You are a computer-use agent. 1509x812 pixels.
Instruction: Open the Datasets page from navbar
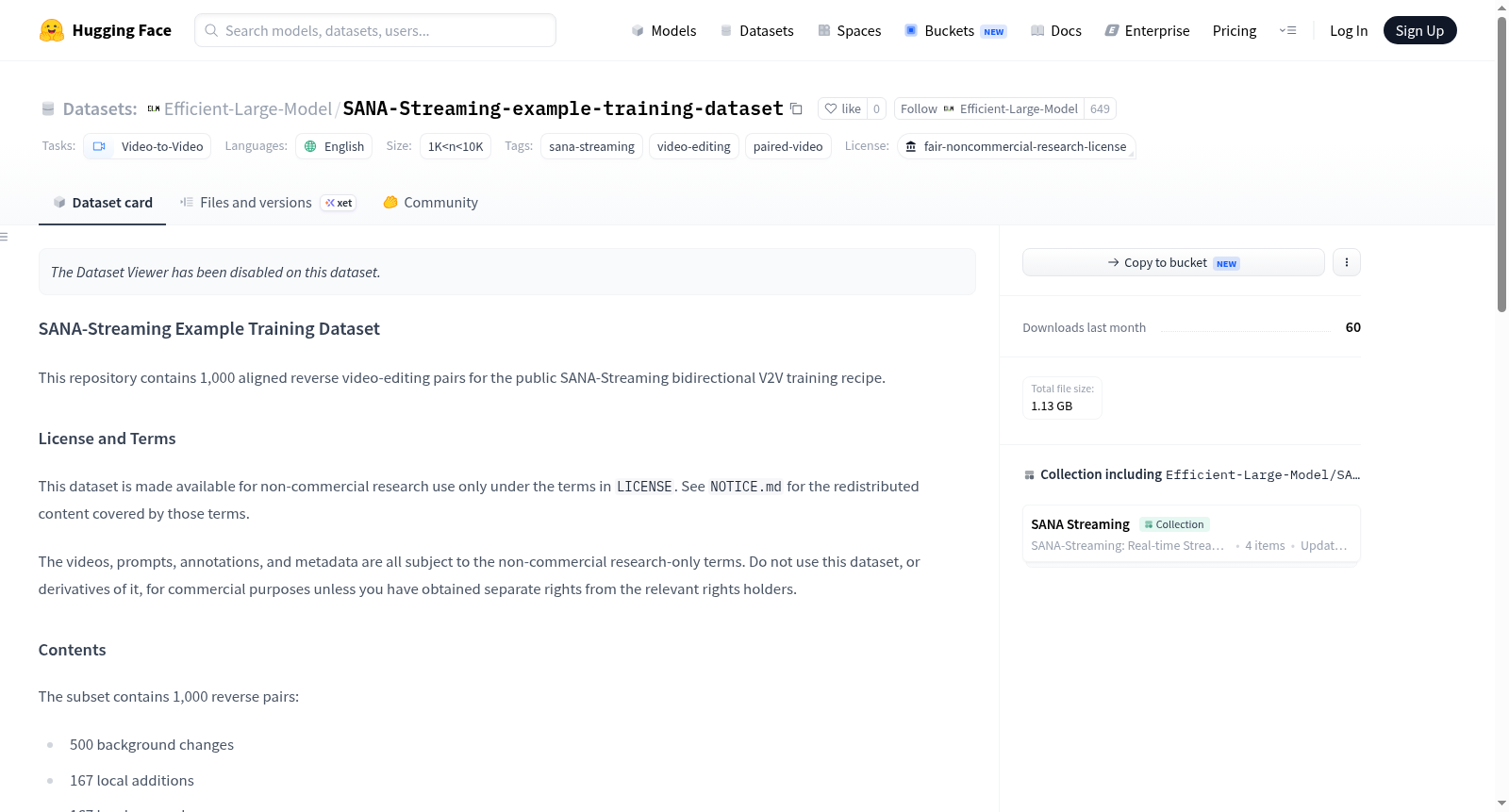[757, 30]
